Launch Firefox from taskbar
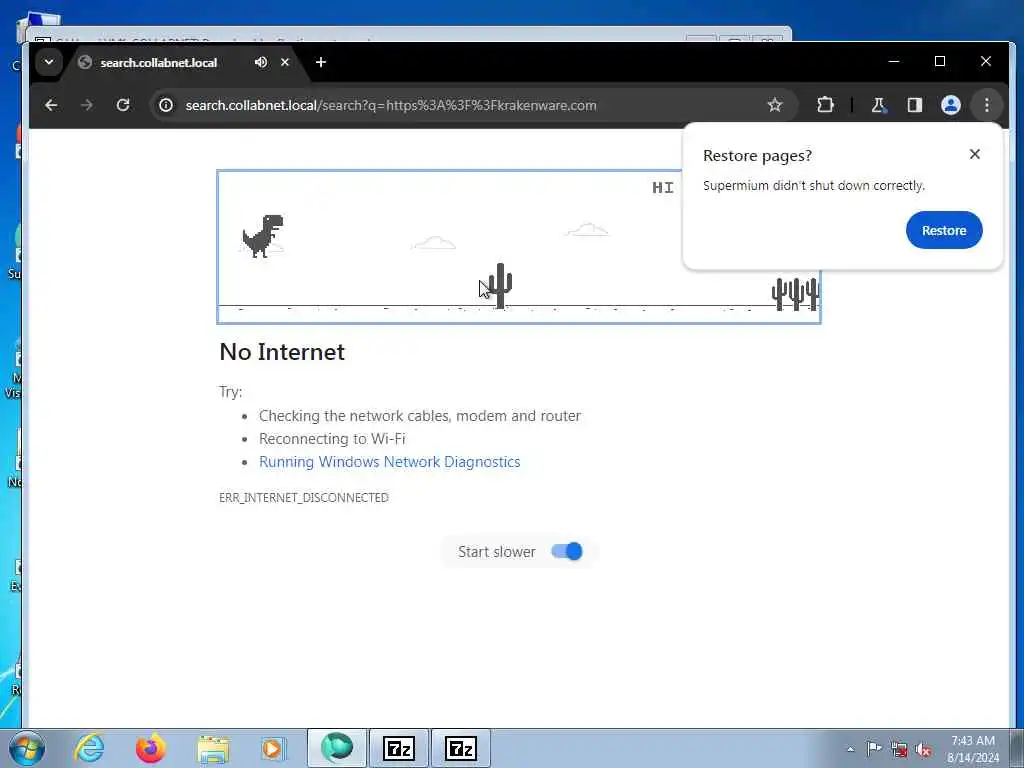This screenshot has height=768, width=1024. tap(150, 748)
